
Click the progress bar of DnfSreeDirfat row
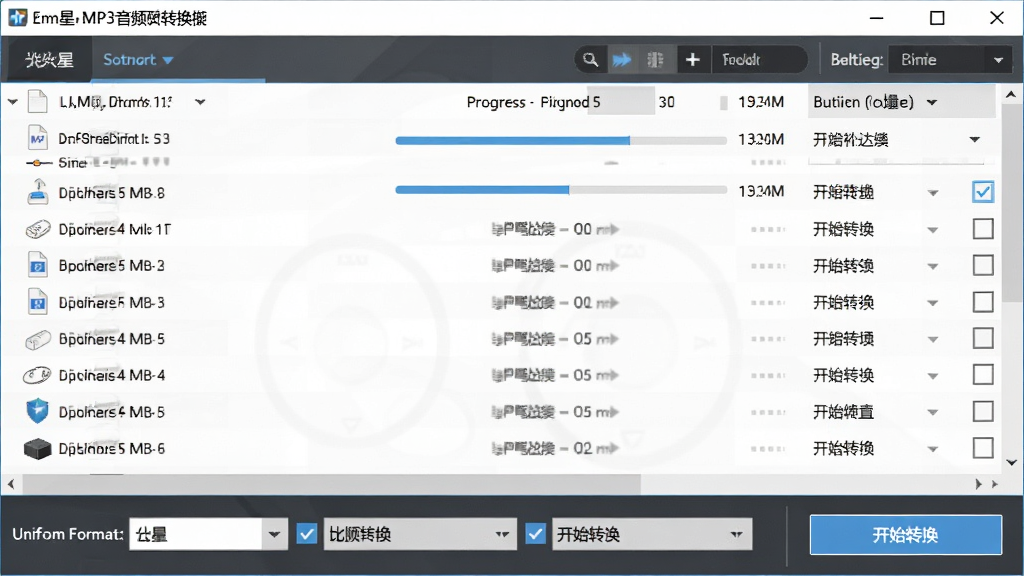(561, 140)
